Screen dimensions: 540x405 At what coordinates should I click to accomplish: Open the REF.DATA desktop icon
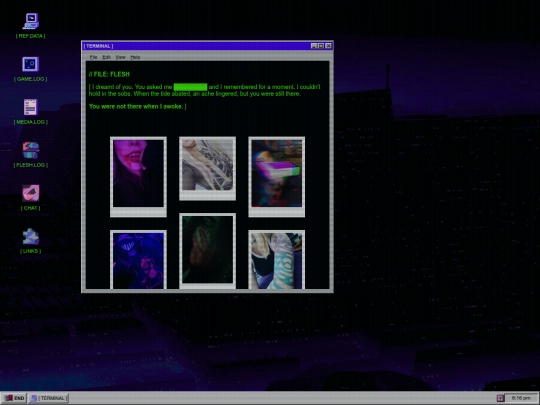click(x=31, y=25)
